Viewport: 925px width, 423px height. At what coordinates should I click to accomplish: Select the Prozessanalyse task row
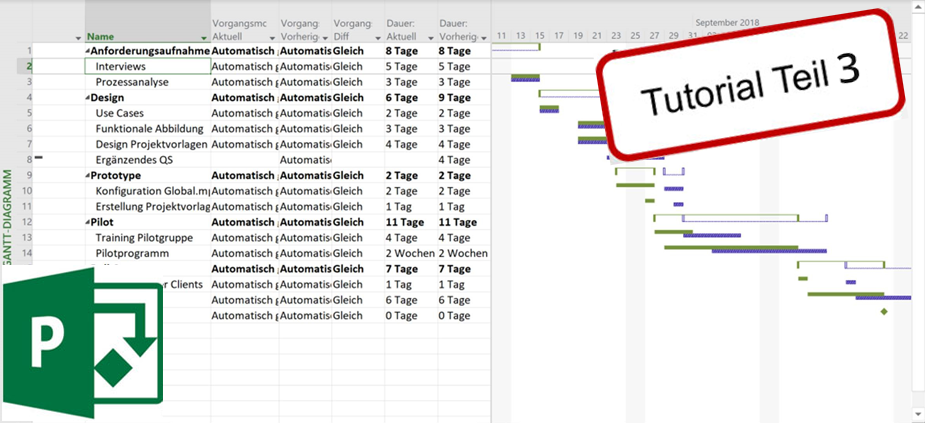[132, 82]
